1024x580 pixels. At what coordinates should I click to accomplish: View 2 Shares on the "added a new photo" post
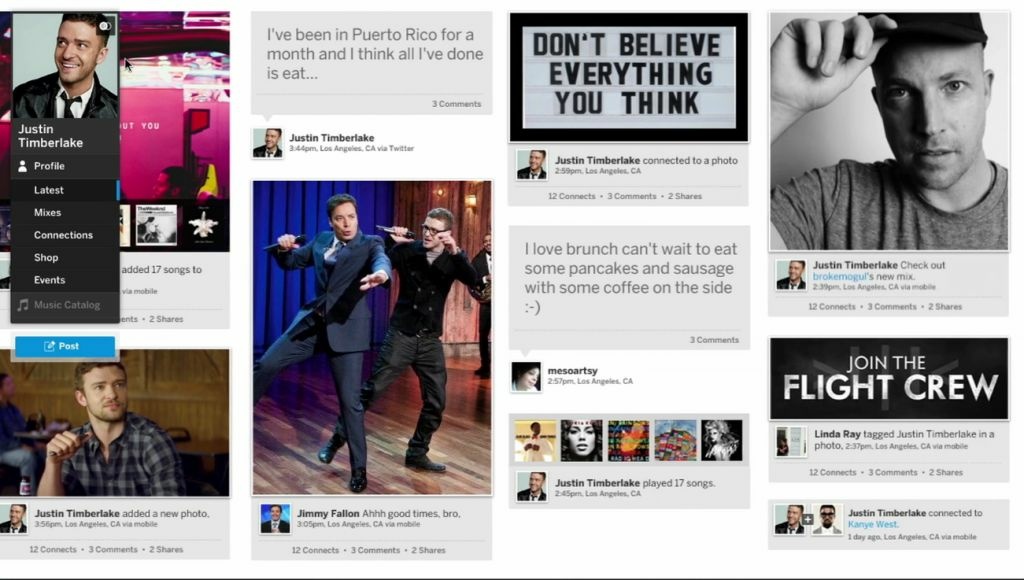167,550
